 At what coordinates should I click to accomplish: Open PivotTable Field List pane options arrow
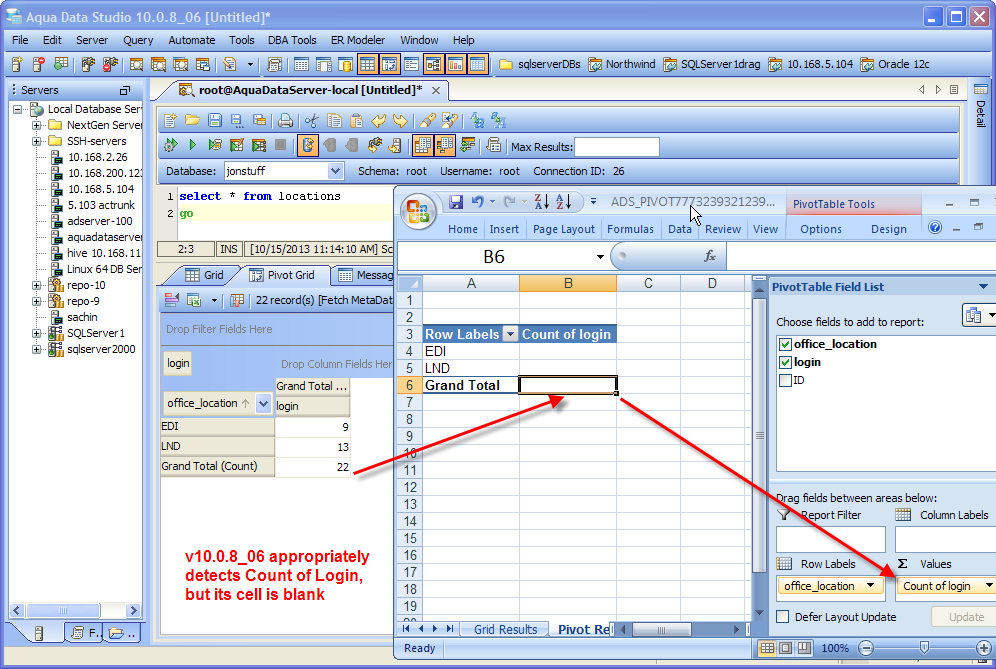[x=983, y=287]
